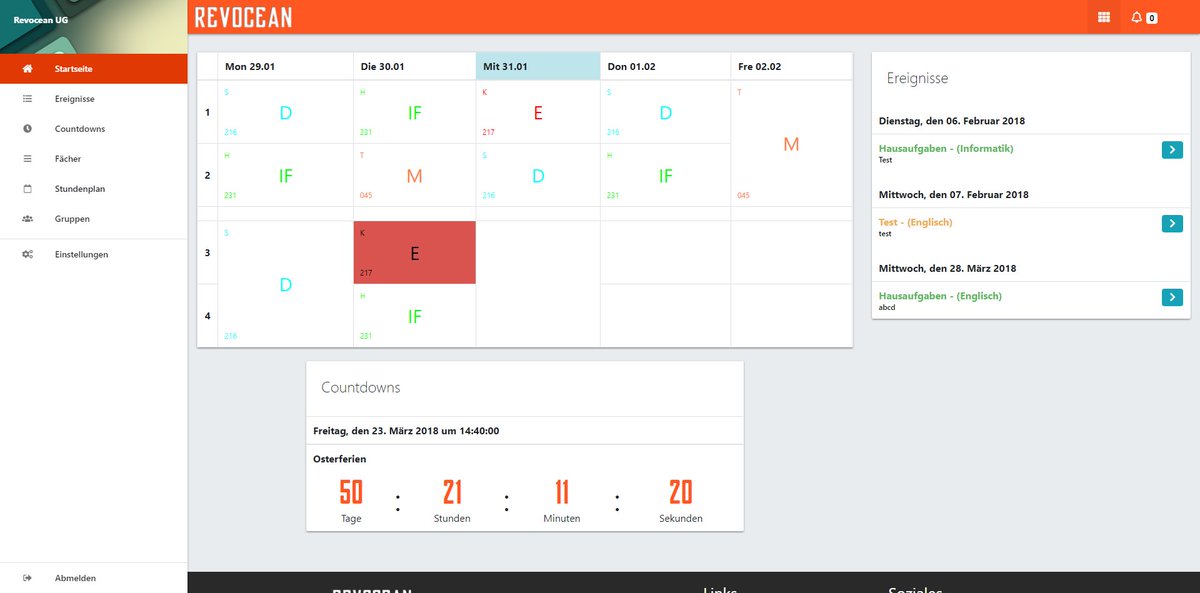Select highlighted red E lesson on Tuesday
The height and width of the screenshot is (593, 1200).
pyautogui.click(x=415, y=253)
